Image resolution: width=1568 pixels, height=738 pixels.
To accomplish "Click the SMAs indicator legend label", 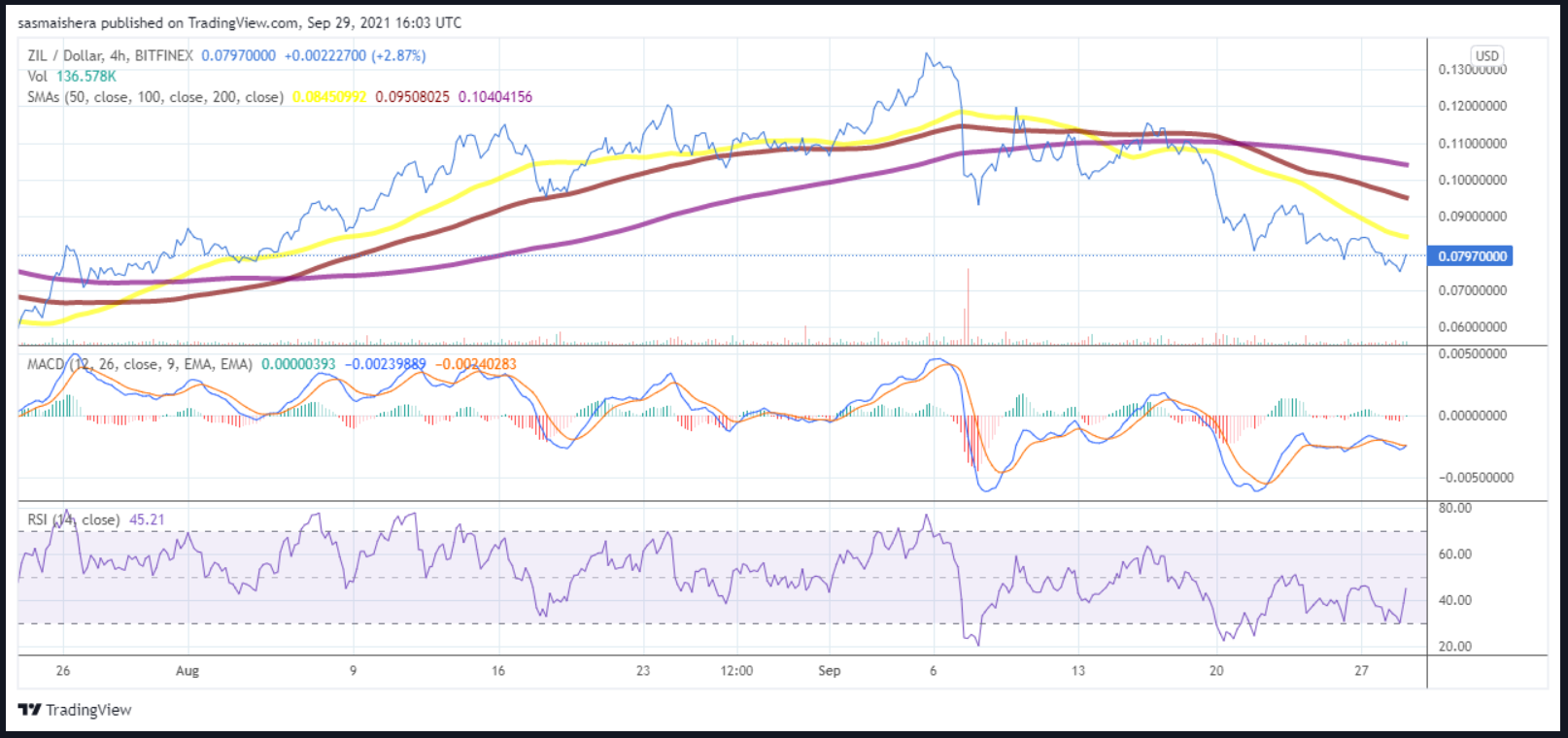I will click(x=155, y=96).
